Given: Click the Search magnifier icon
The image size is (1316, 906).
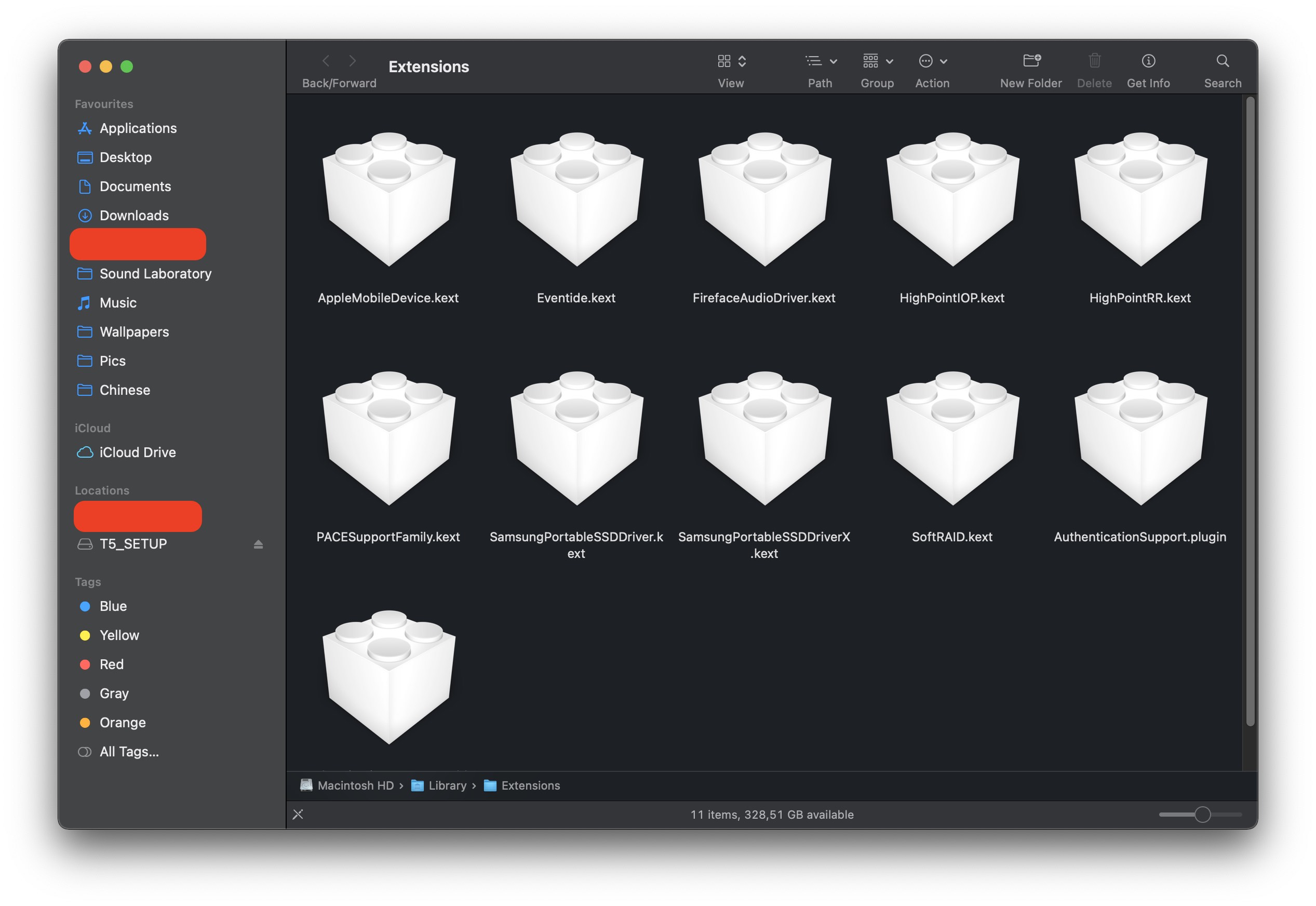Looking at the screenshot, I should pyautogui.click(x=1222, y=61).
